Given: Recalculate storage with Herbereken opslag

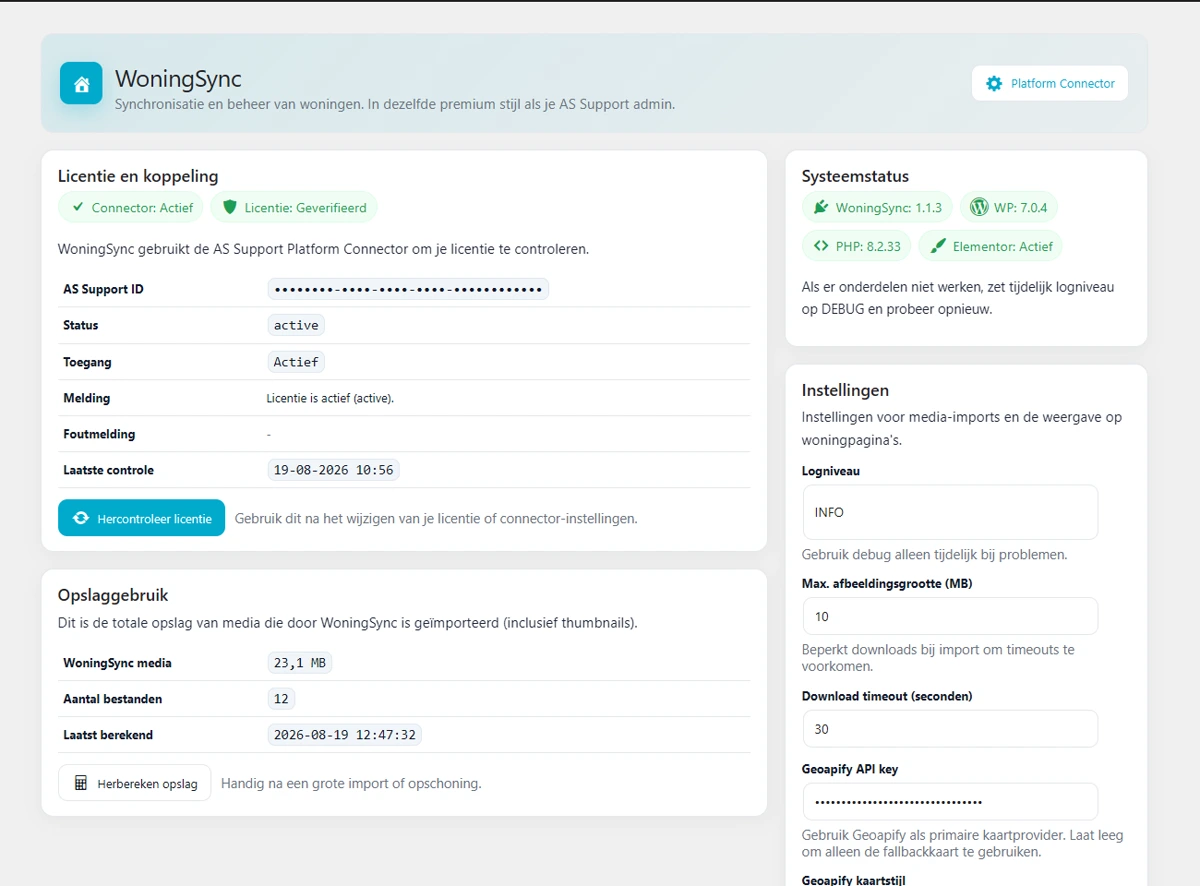Looking at the screenshot, I should [134, 783].
